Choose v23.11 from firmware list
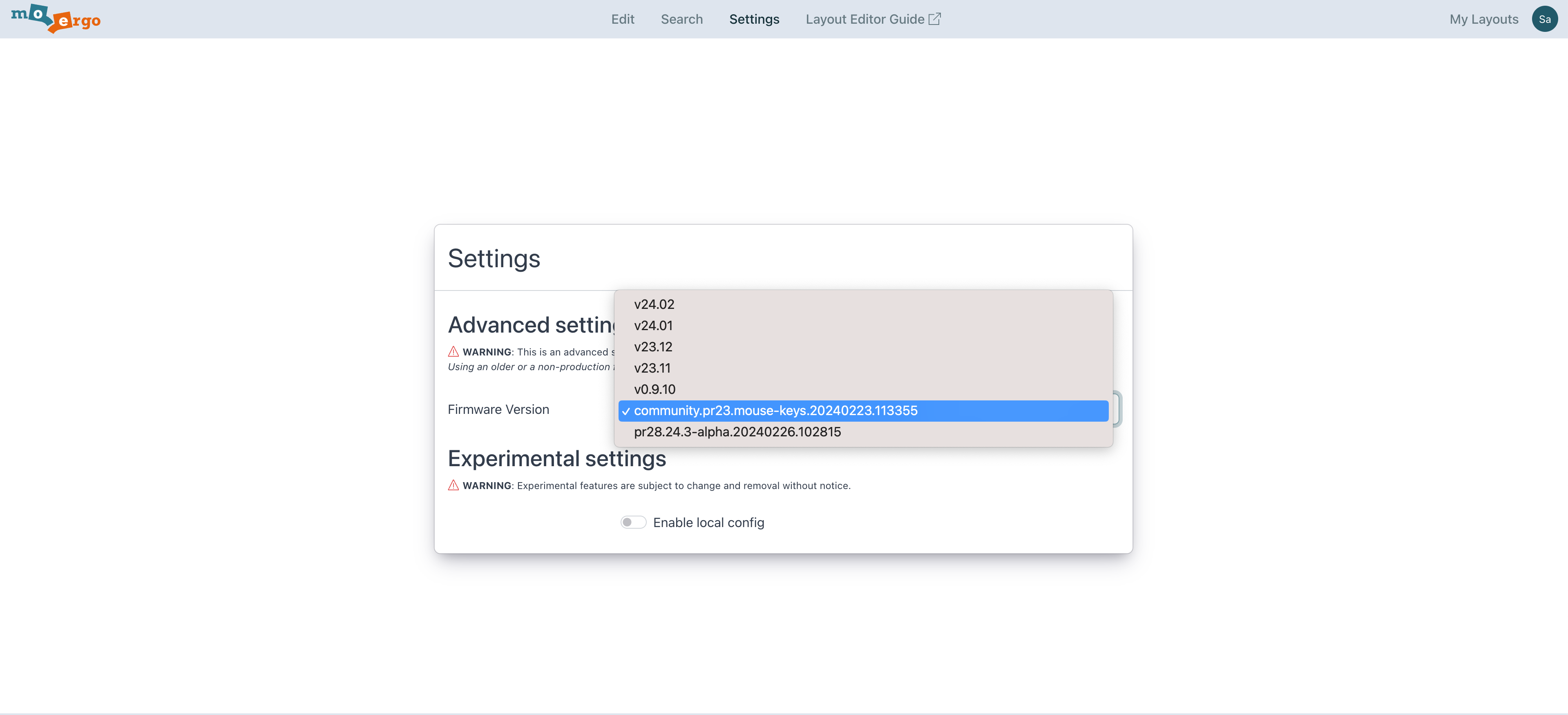This screenshot has width=1568, height=715. point(652,368)
